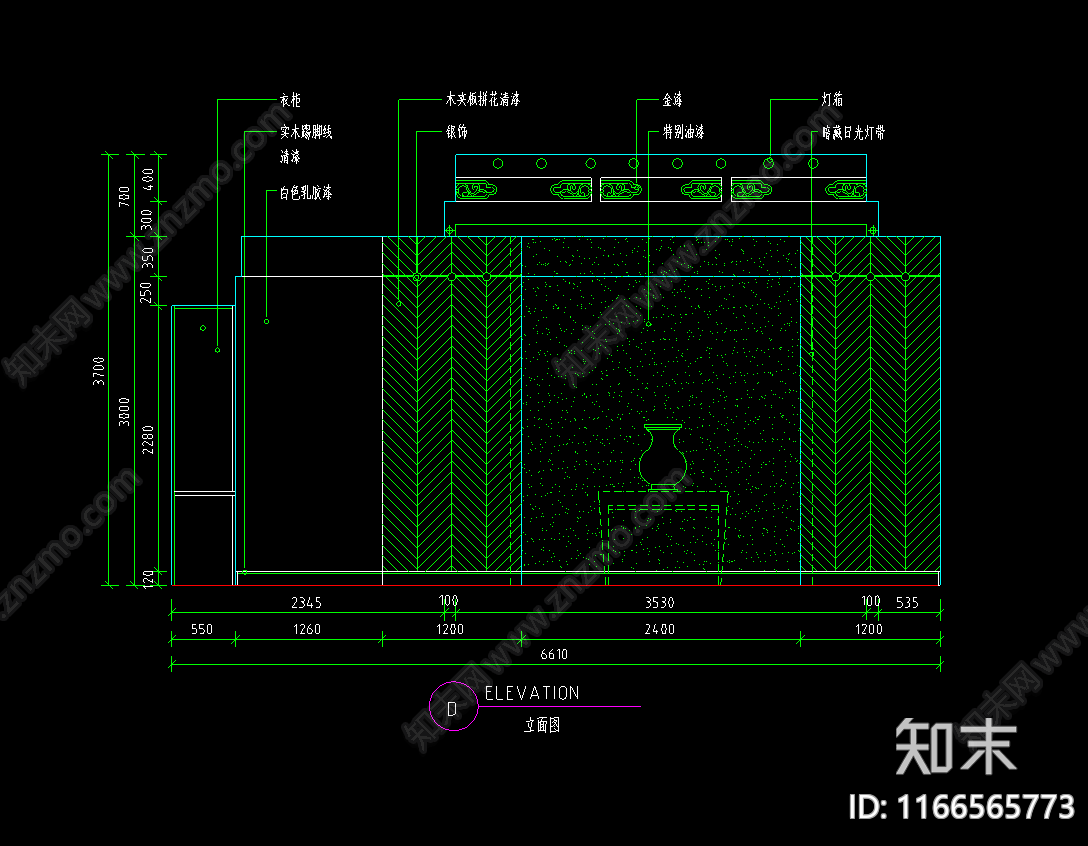
Task: Select the 实木踢脚线 annotation text
Action: [x=306, y=132]
